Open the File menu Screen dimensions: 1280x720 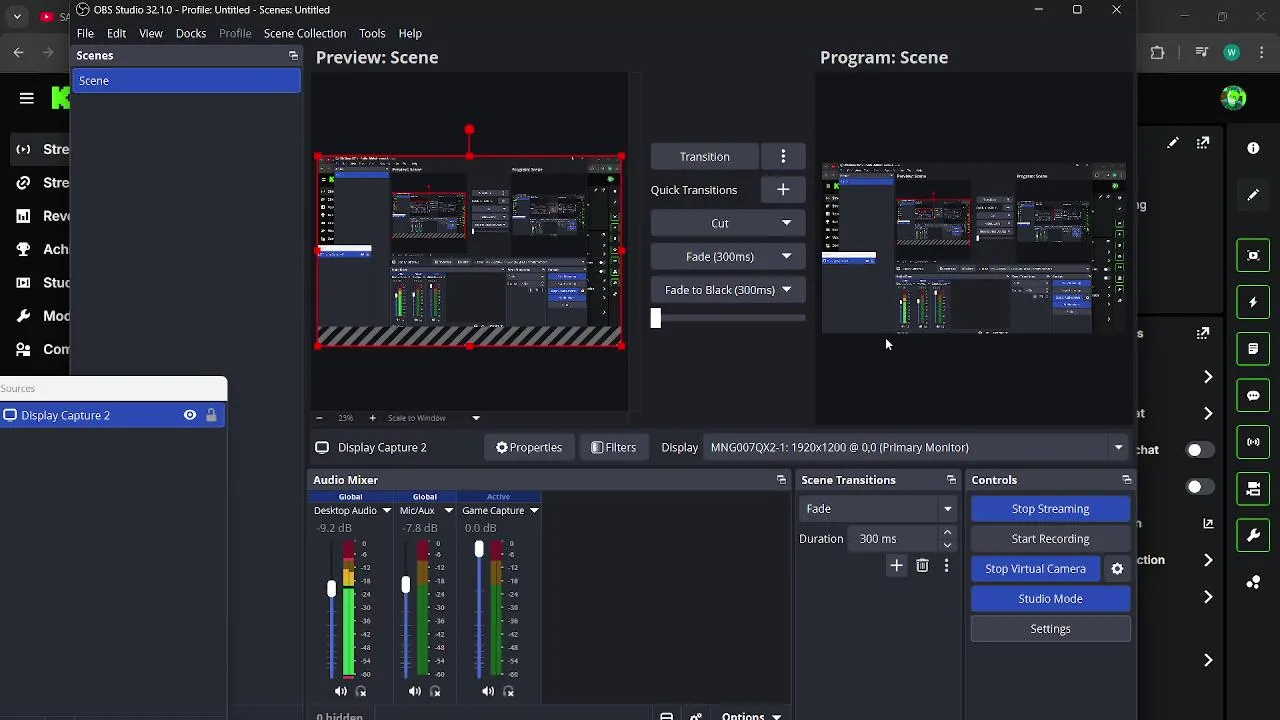coord(85,33)
